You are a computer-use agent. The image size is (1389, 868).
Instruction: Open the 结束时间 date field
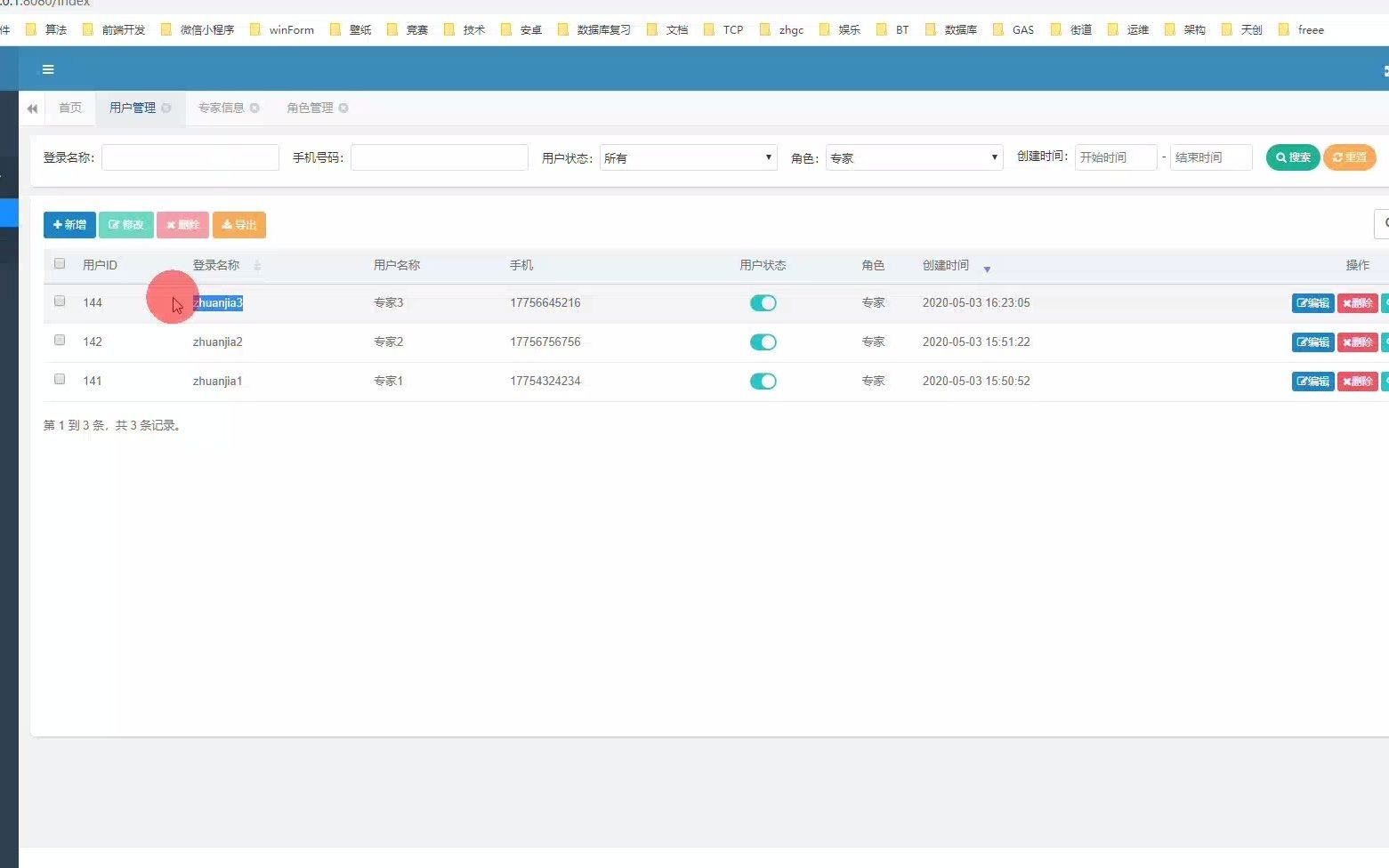(1211, 157)
